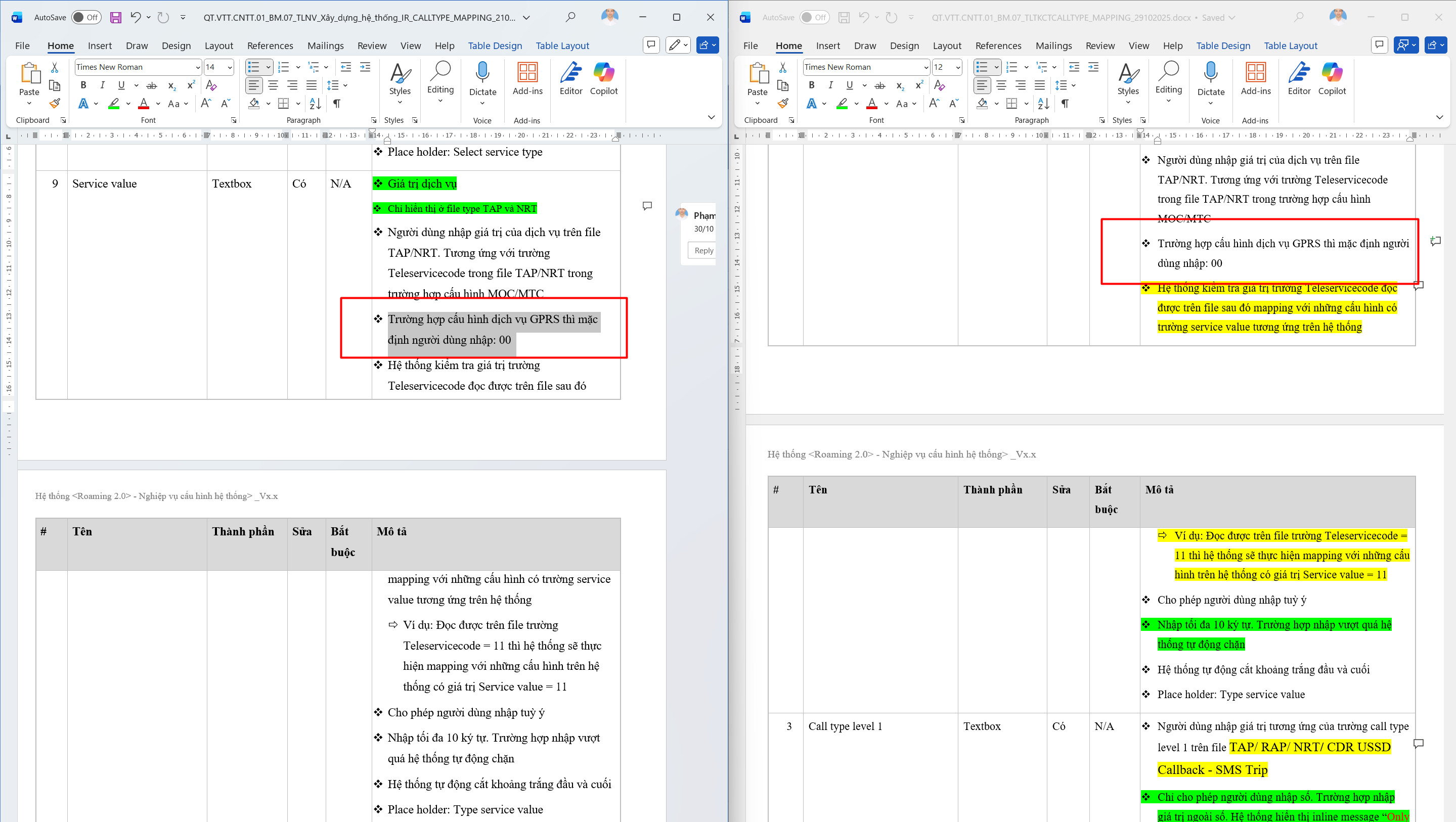Open References tab in left window
This screenshot has width=1456, height=822.
(270, 46)
